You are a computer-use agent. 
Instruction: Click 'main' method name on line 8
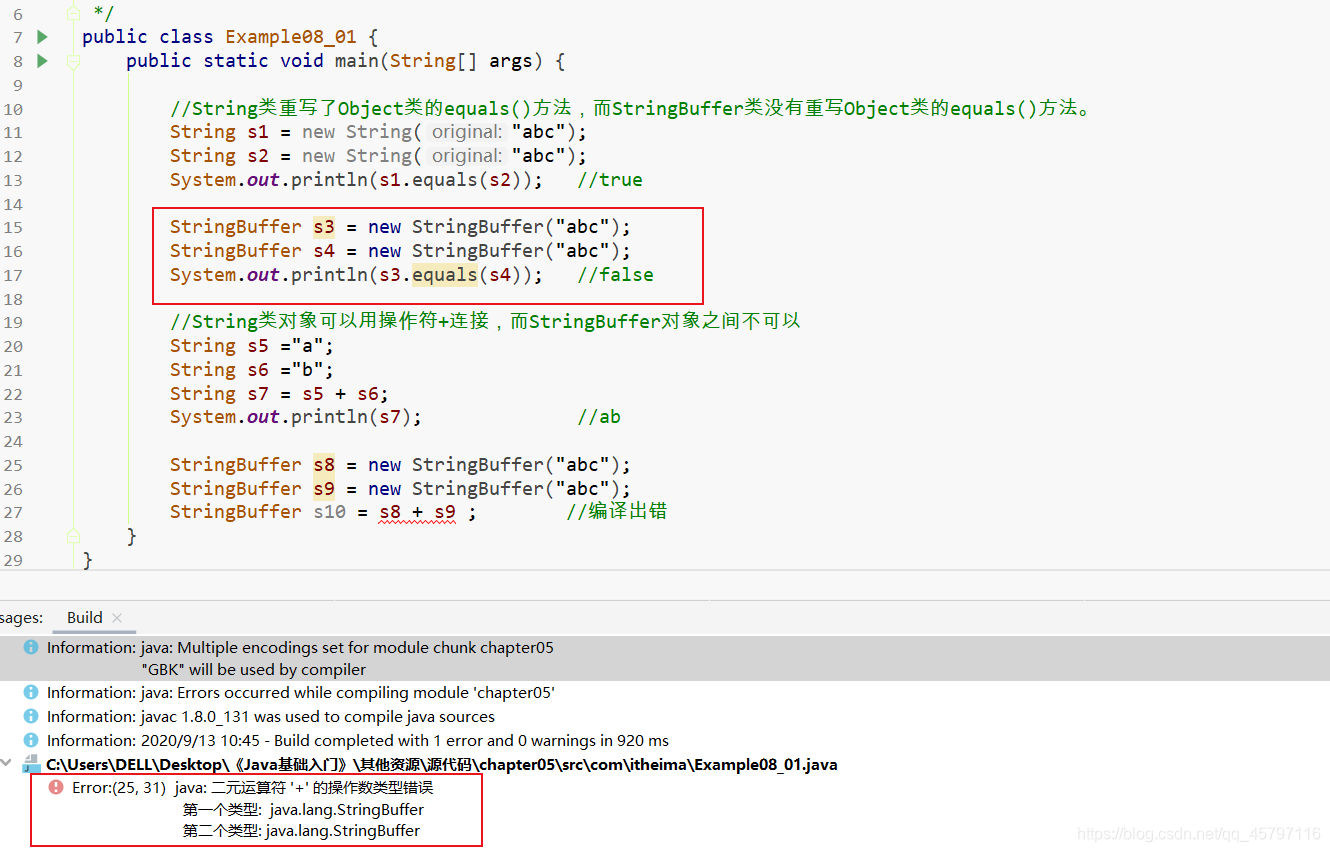point(357,61)
